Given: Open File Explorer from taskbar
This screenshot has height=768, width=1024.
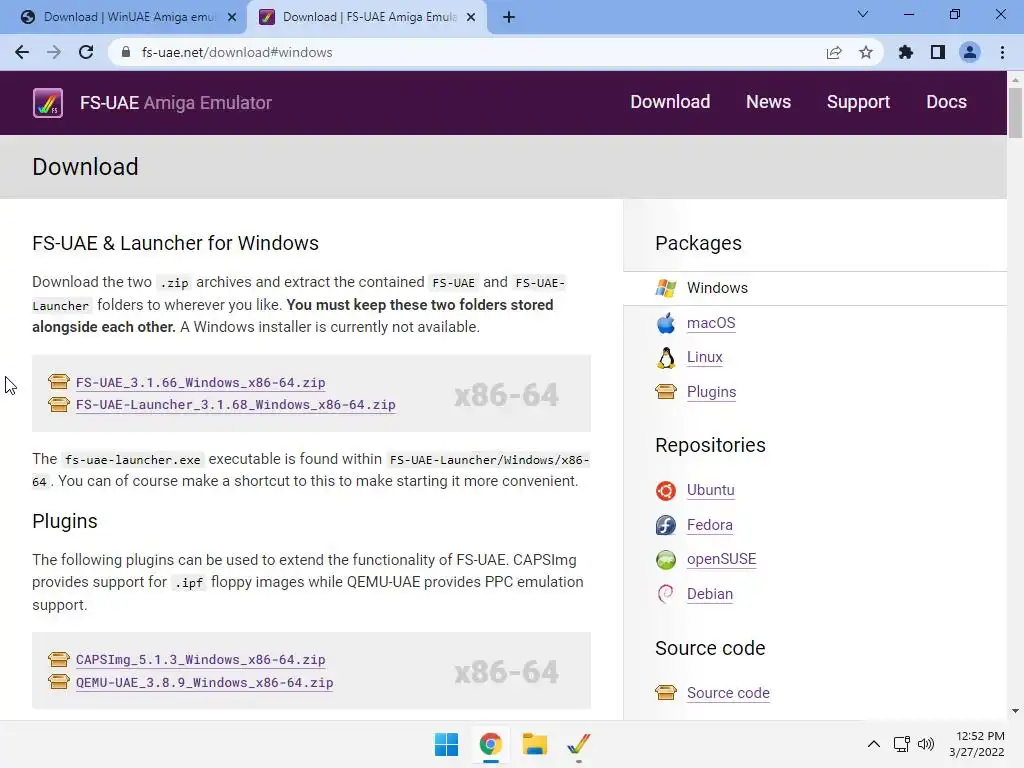Looking at the screenshot, I should (x=534, y=744).
